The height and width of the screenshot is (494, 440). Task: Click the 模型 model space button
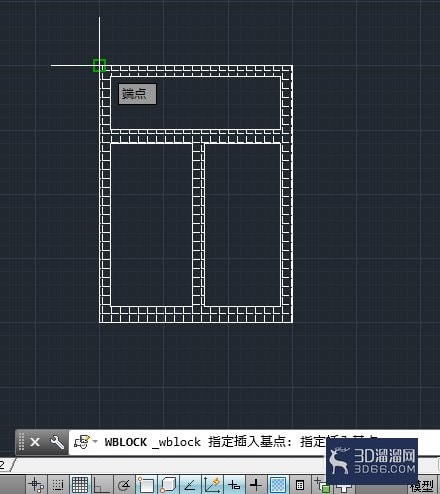coord(423,487)
